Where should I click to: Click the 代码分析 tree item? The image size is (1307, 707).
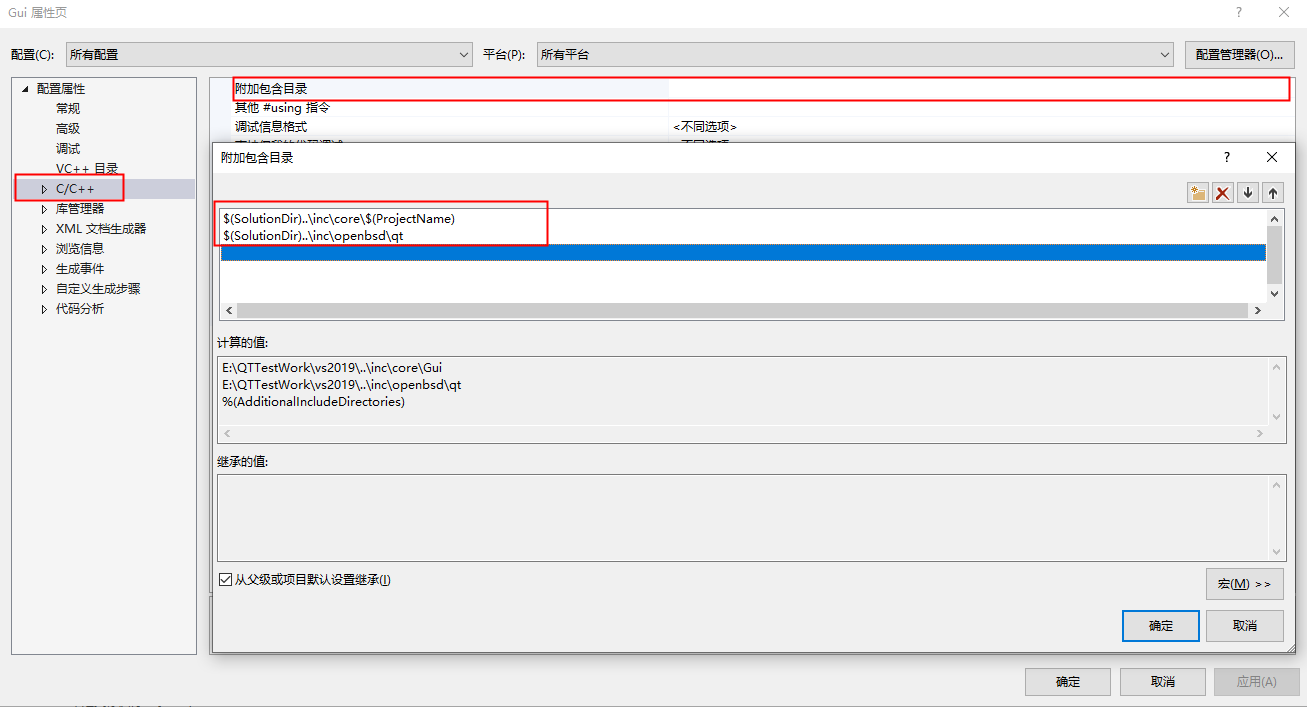pos(80,308)
